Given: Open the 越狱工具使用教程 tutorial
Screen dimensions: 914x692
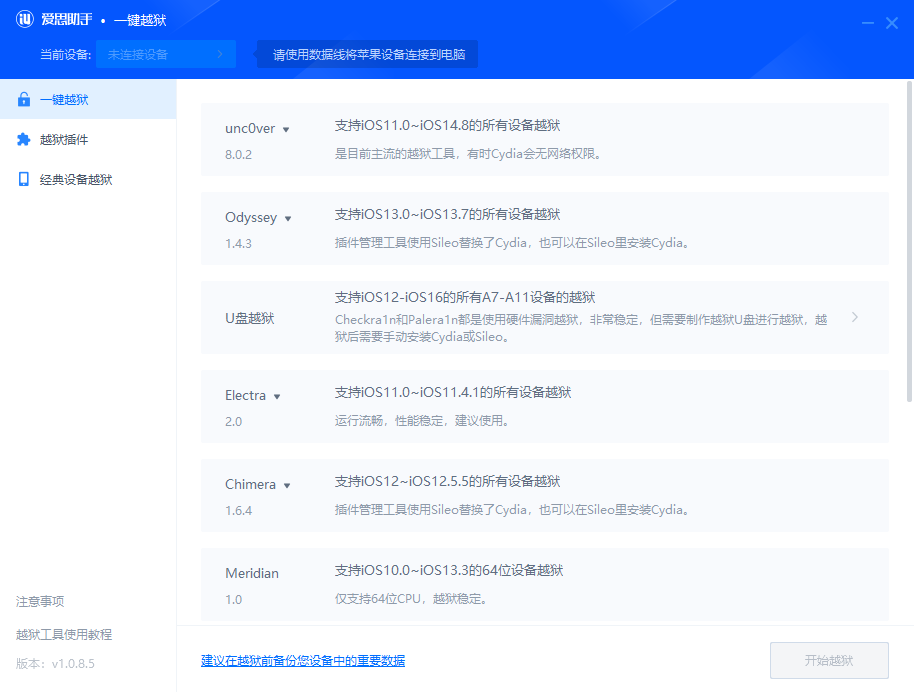Looking at the screenshot, I should pos(63,634).
